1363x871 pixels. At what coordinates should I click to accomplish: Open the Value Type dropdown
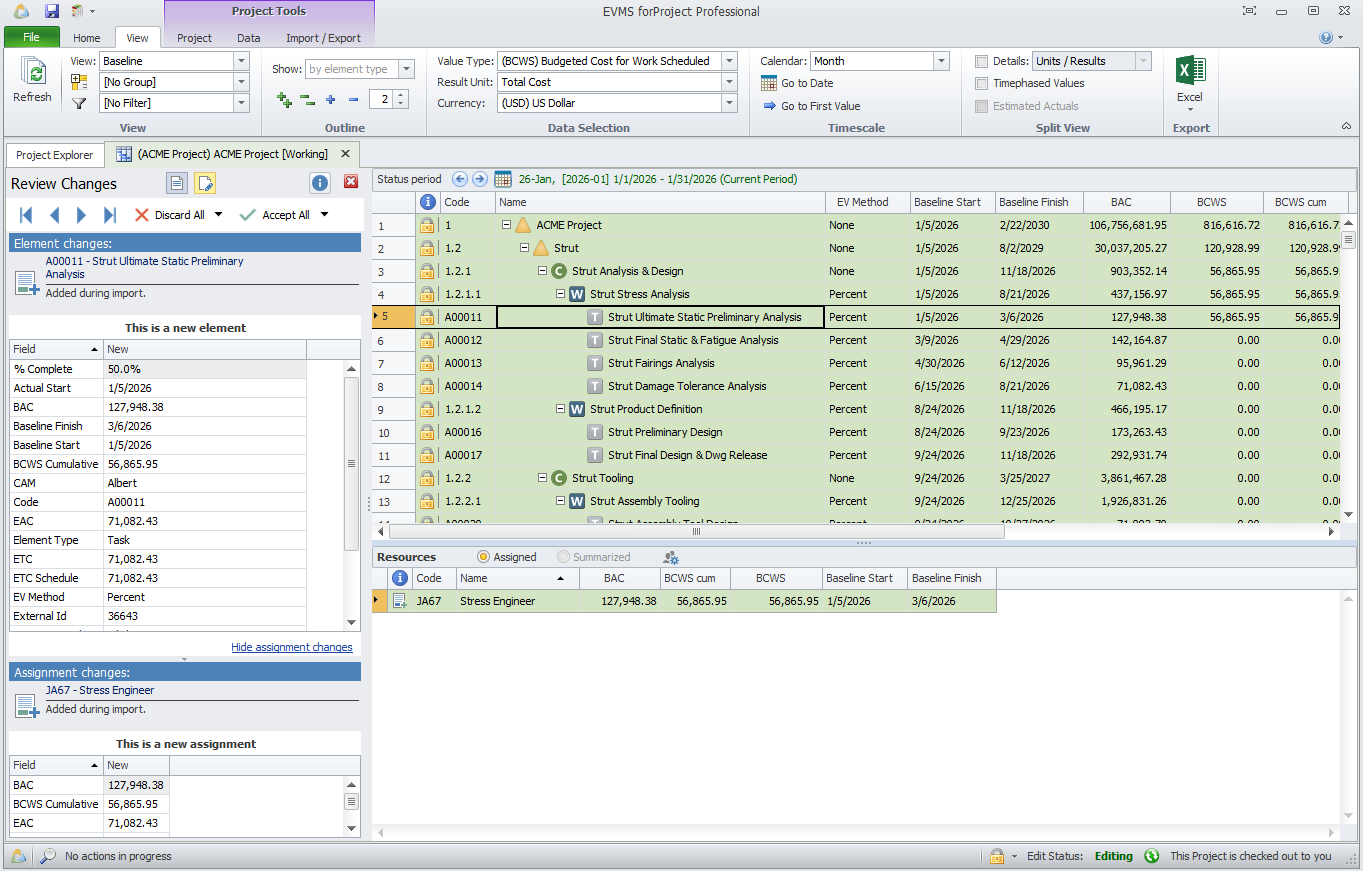729,61
